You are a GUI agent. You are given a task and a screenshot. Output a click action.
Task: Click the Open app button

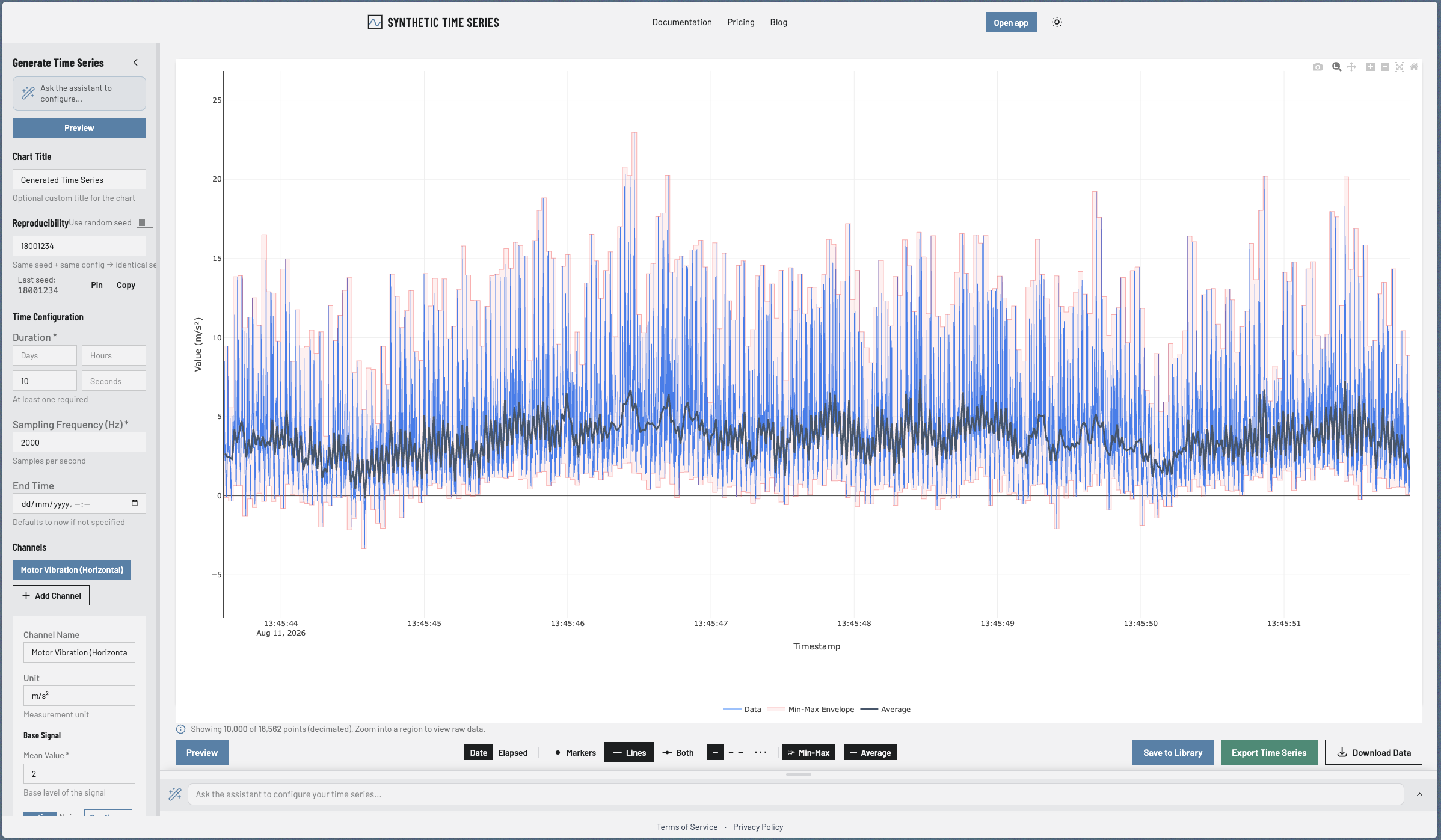pos(1011,23)
